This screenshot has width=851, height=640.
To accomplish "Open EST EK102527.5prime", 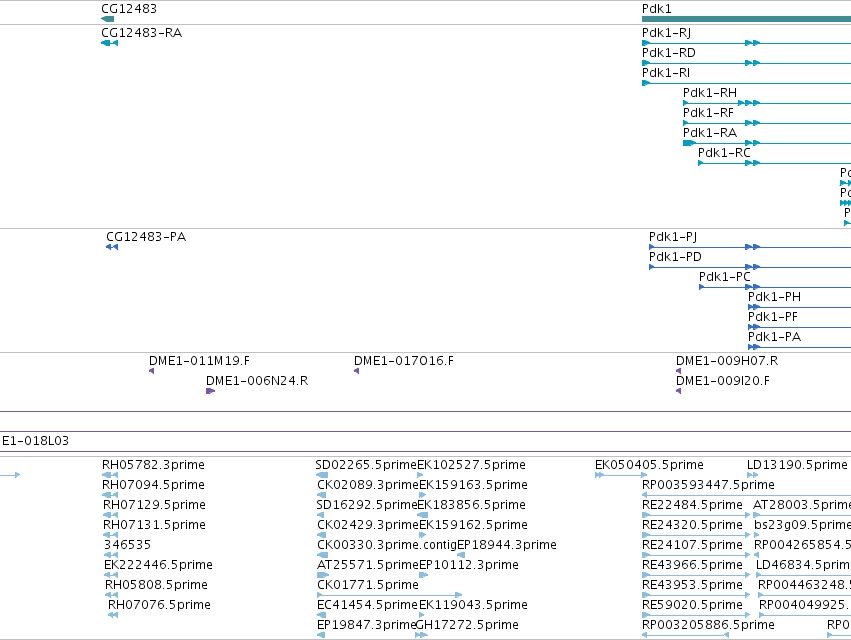I will coord(472,465).
